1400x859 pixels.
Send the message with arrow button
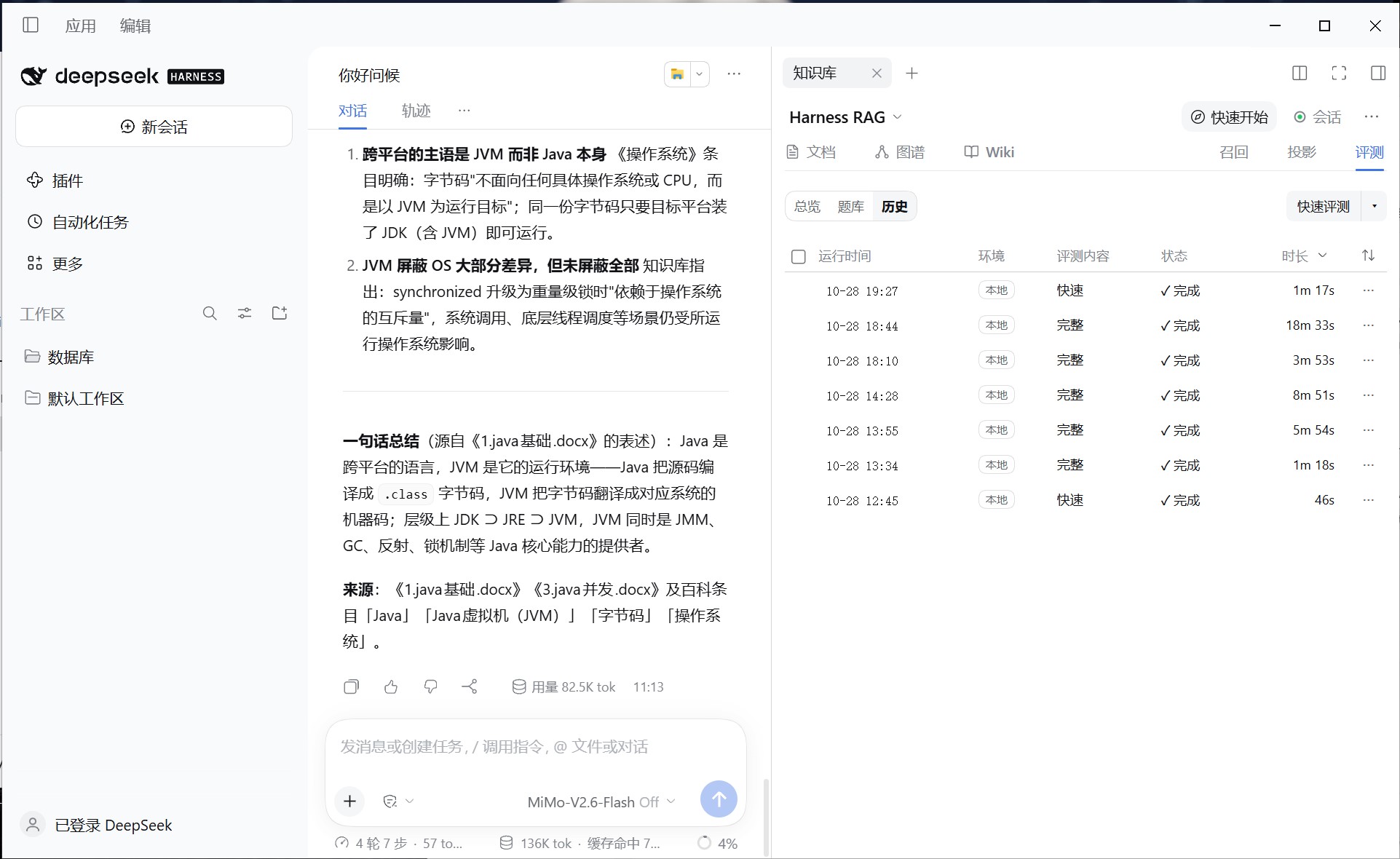point(719,799)
